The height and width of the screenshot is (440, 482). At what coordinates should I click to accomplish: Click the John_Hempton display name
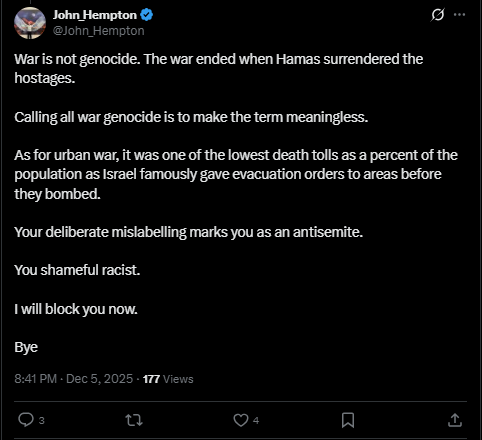95,15
